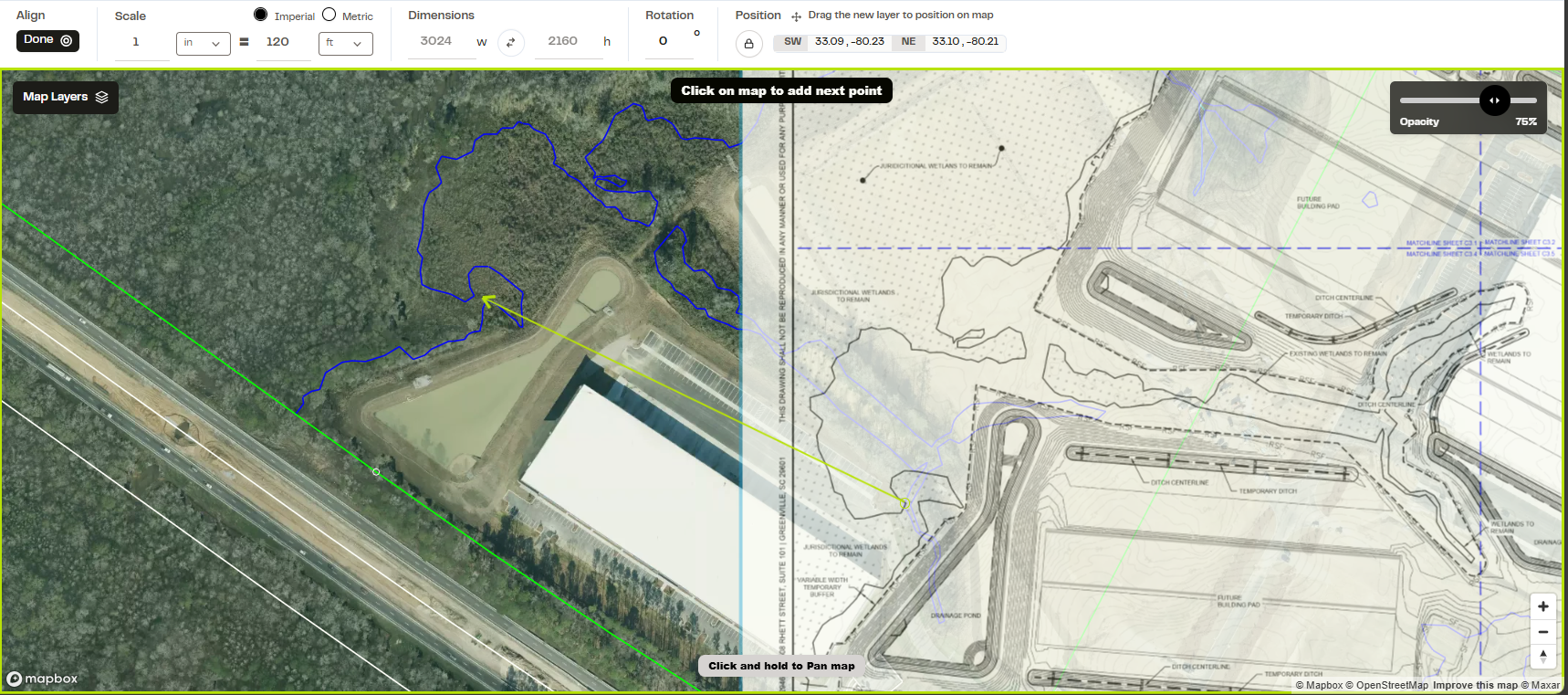Select the Metric radio button

click(x=329, y=15)
